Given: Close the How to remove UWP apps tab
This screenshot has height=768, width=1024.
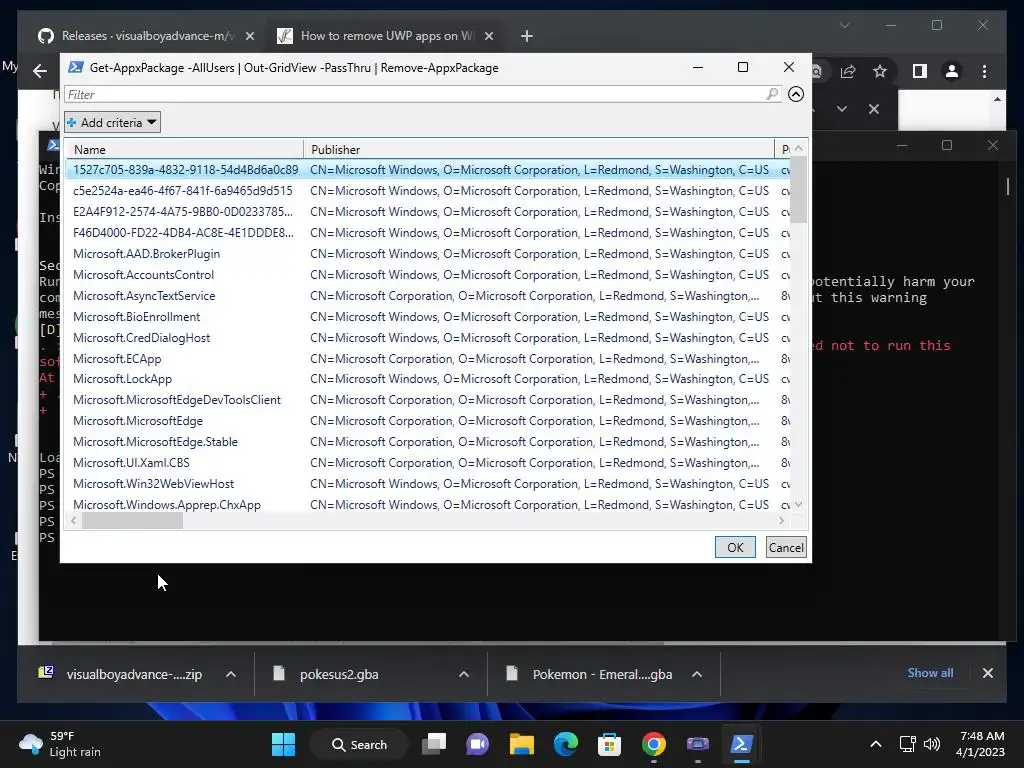Looking at the screenshot, I should (x=488, y=36).
